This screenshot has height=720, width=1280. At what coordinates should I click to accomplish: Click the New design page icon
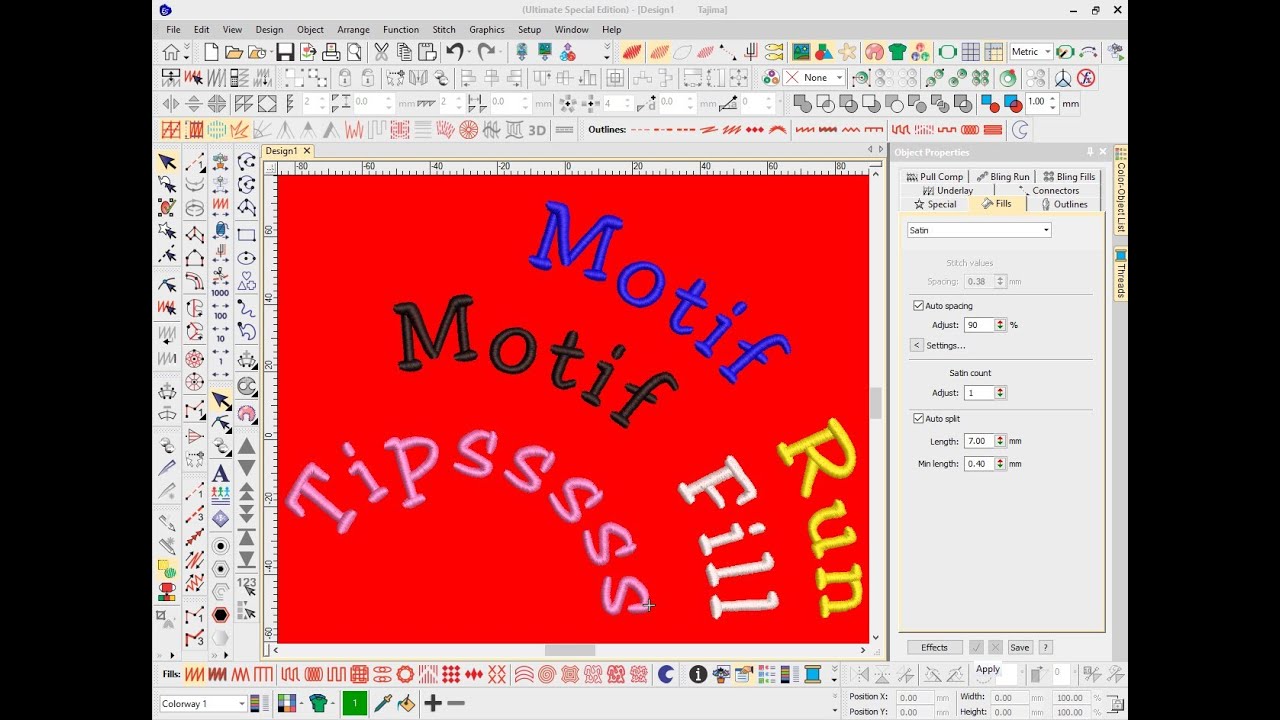pos(211,53)
